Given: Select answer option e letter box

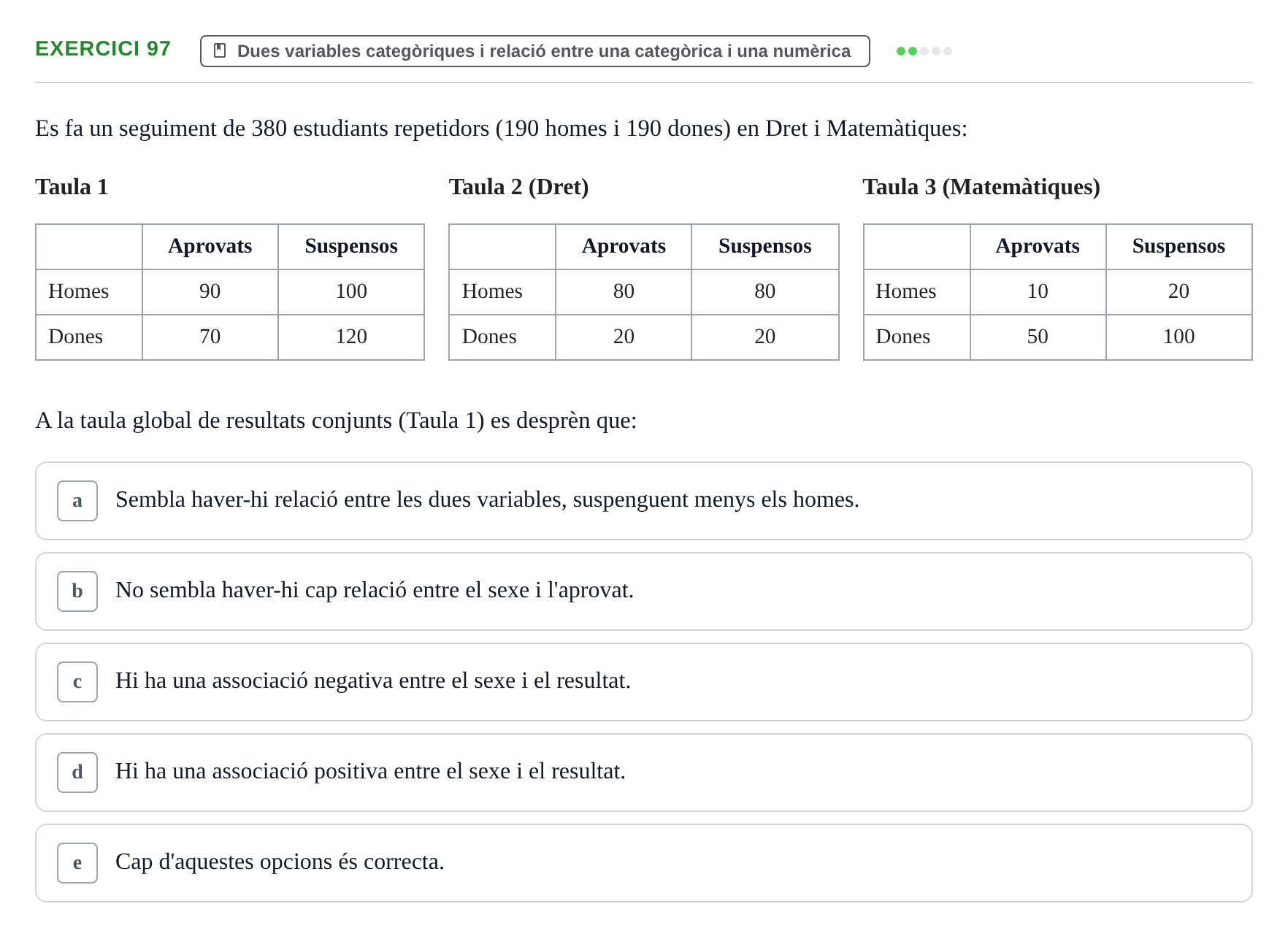Looking at the screenshot, I should pos(77,863).
